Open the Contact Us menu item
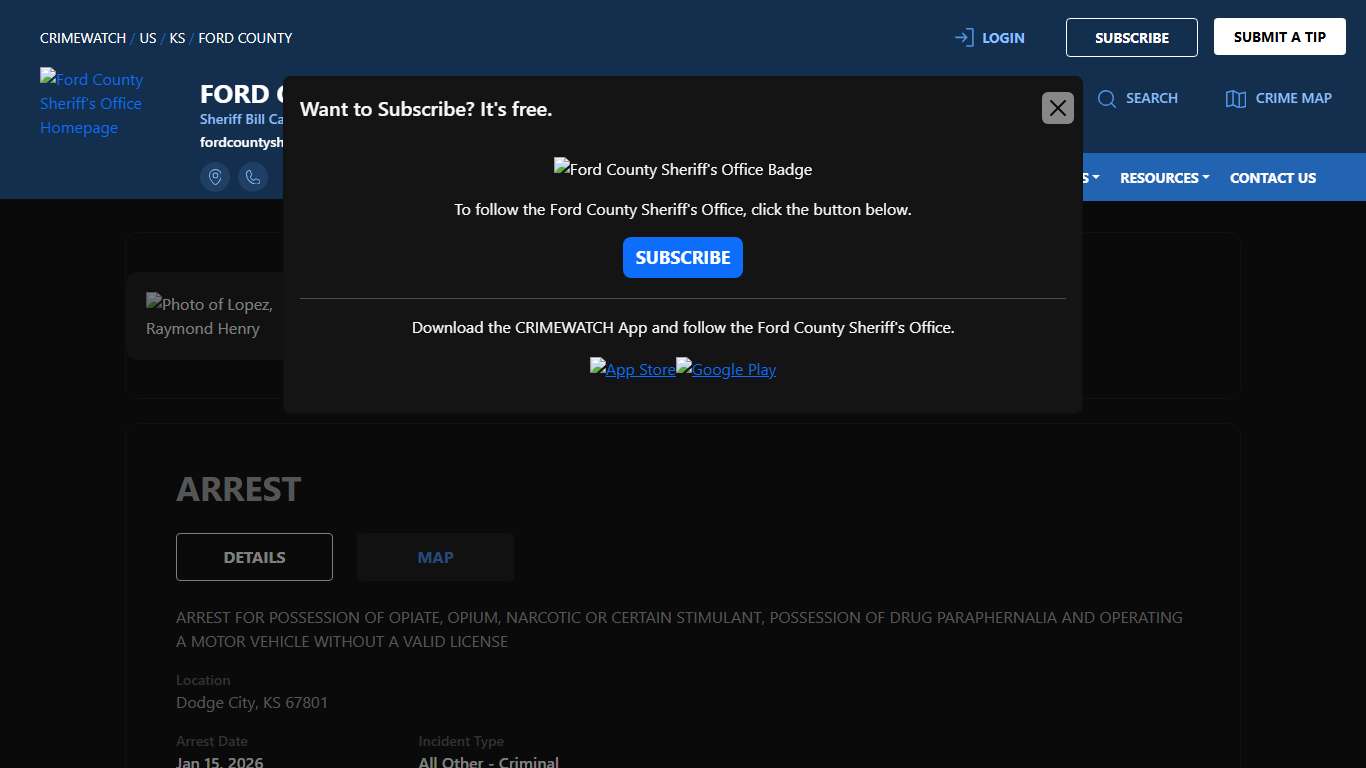Screen dimensions: 1366x768 1272,178
